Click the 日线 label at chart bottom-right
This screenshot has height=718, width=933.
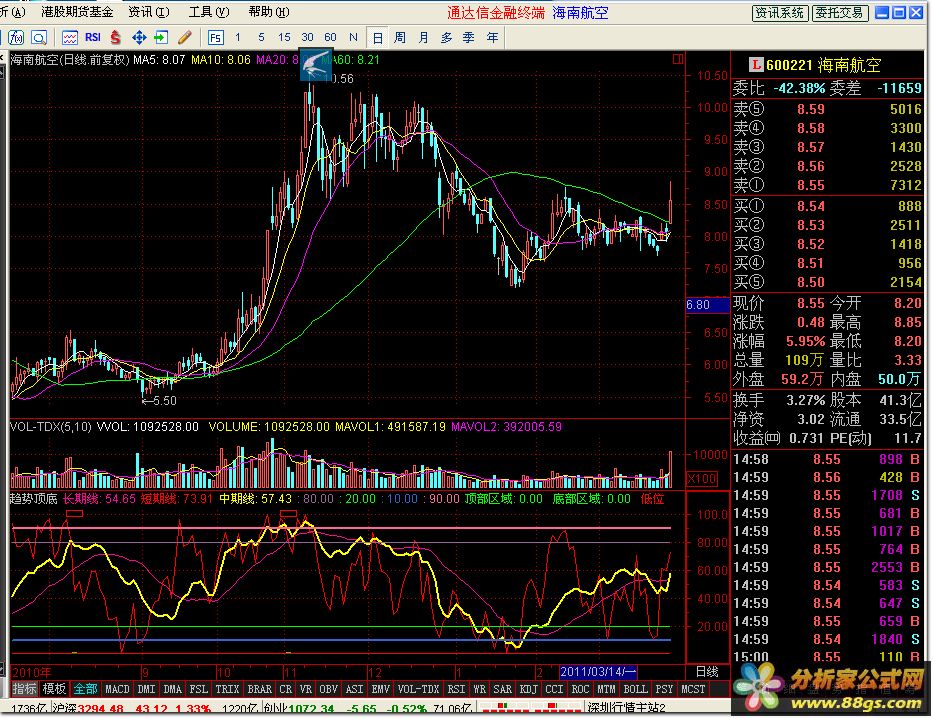(x=707, y=672)
